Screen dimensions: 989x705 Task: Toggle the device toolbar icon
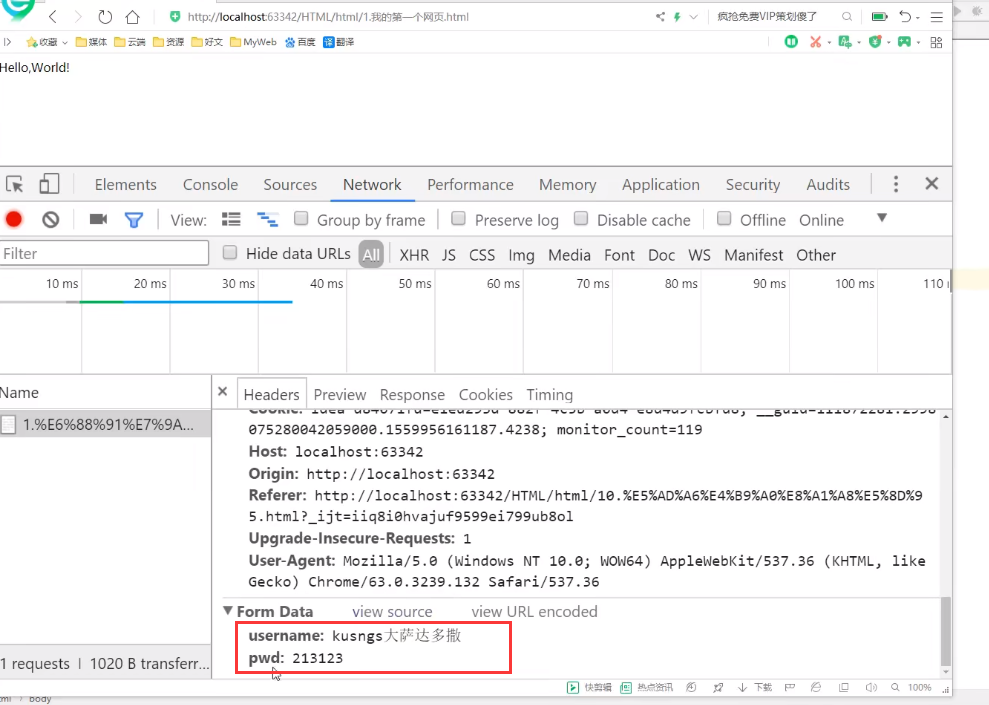(x=49, y=184)
